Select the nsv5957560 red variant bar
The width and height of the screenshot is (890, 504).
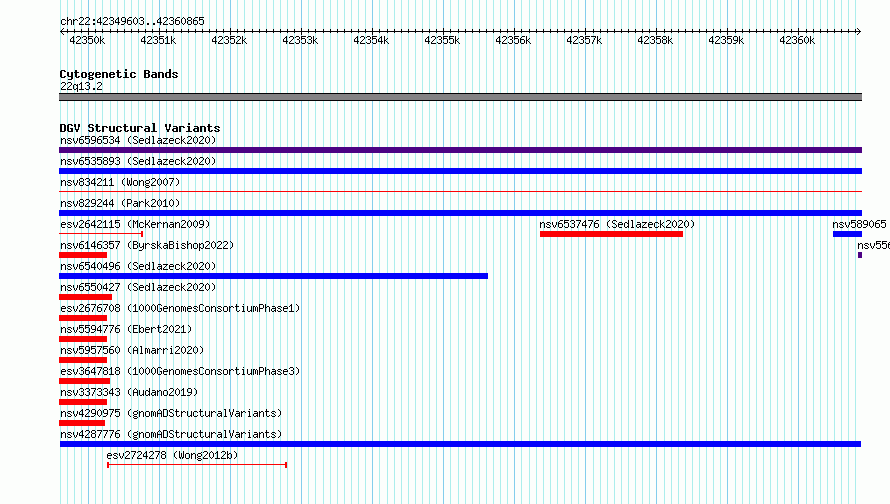(x=83, y=360)
